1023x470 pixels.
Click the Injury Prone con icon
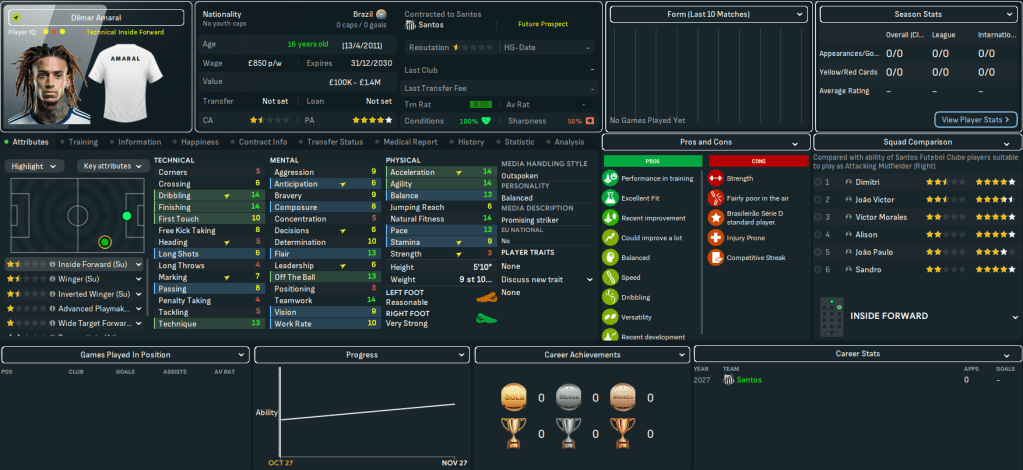click(x=715, y=237)
